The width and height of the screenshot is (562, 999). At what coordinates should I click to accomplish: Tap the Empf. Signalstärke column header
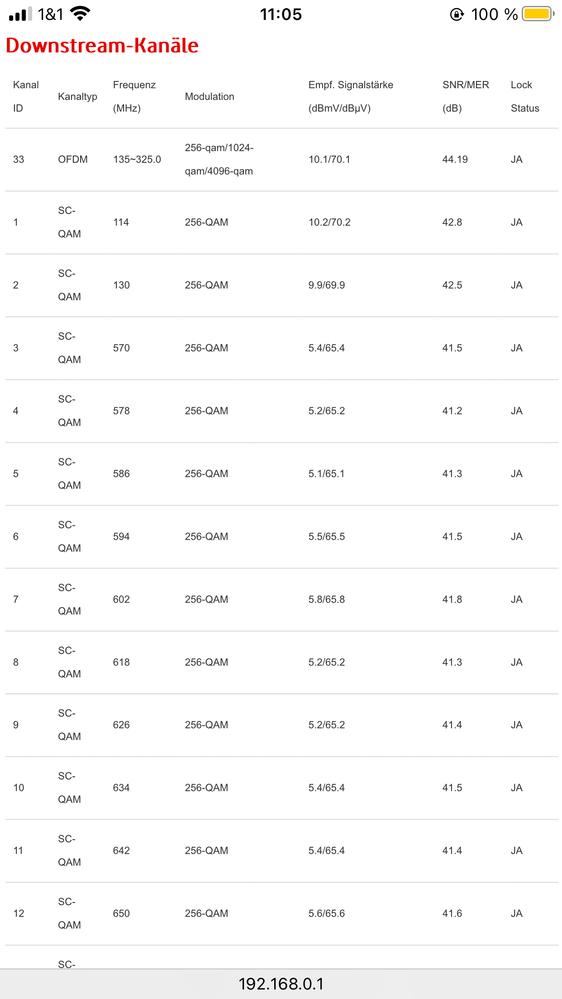click(x=351, y=96)
